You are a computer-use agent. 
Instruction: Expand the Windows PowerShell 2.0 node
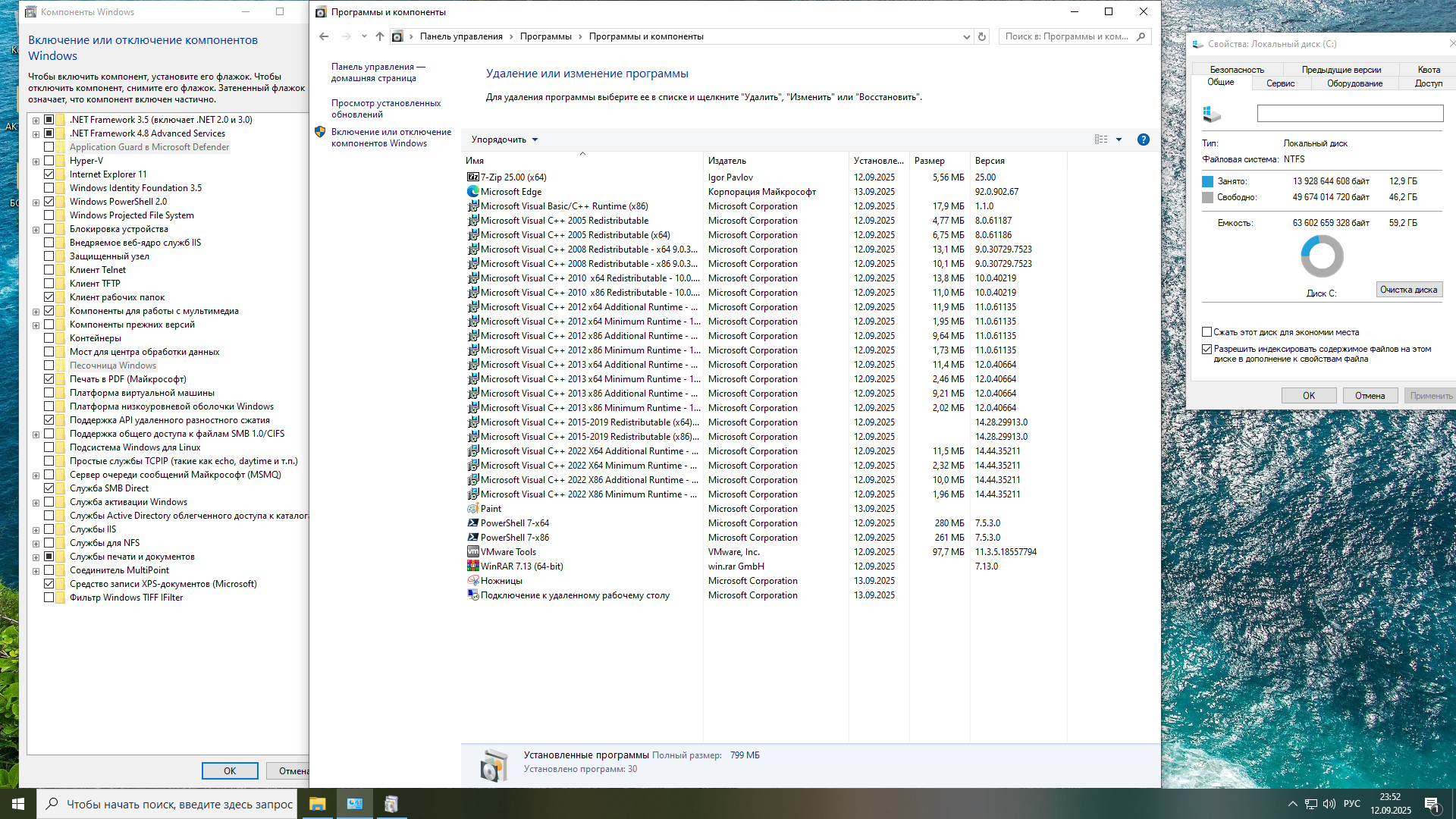pyautogui.click(x=36, y=202)
